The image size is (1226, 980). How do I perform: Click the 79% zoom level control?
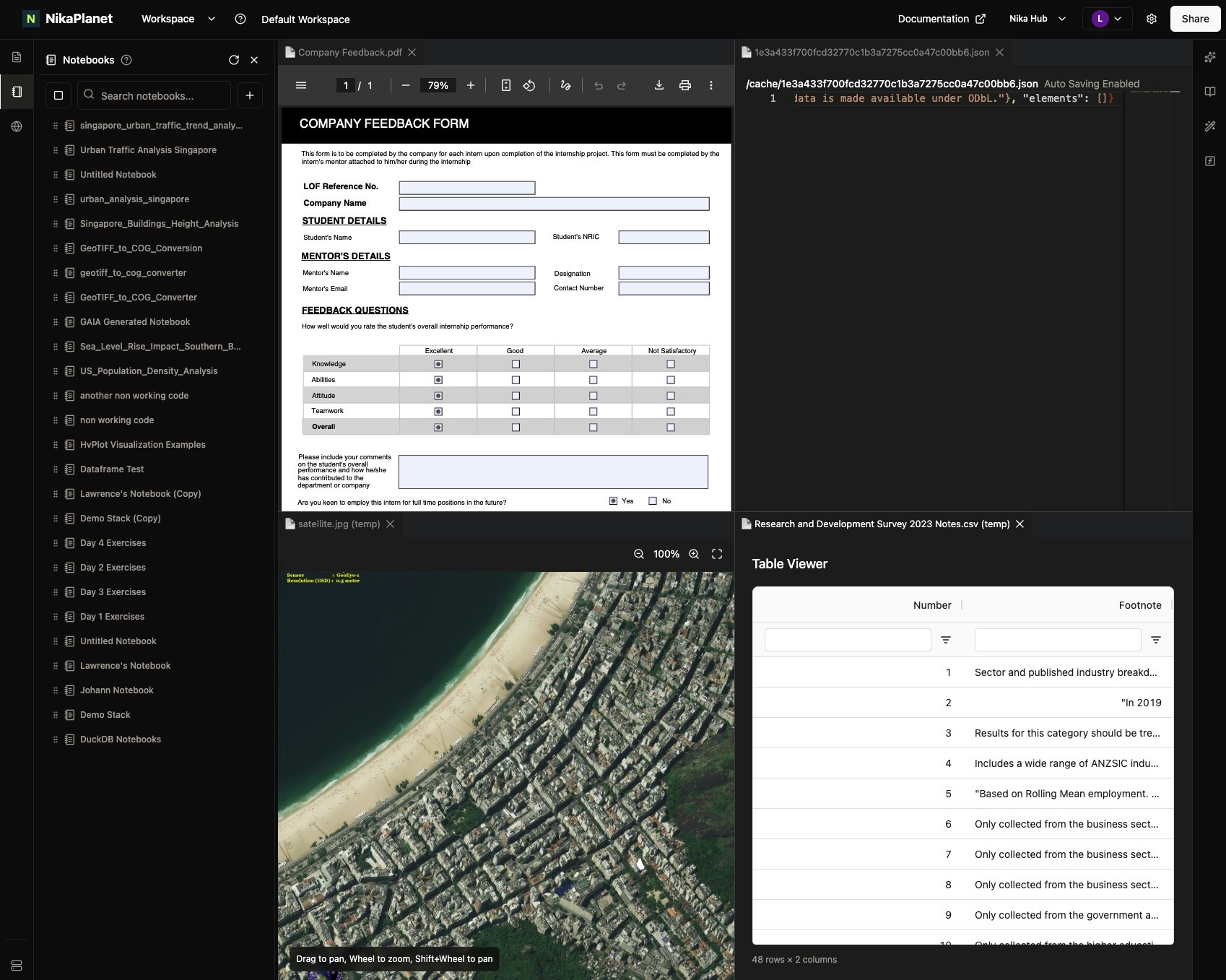pos(438,85)
